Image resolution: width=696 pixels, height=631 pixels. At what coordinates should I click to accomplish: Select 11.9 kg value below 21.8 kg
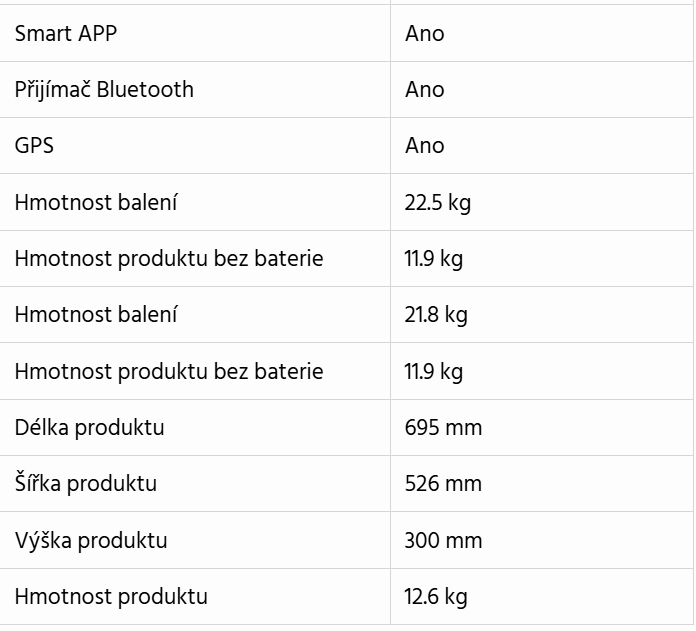coord(434,371)
